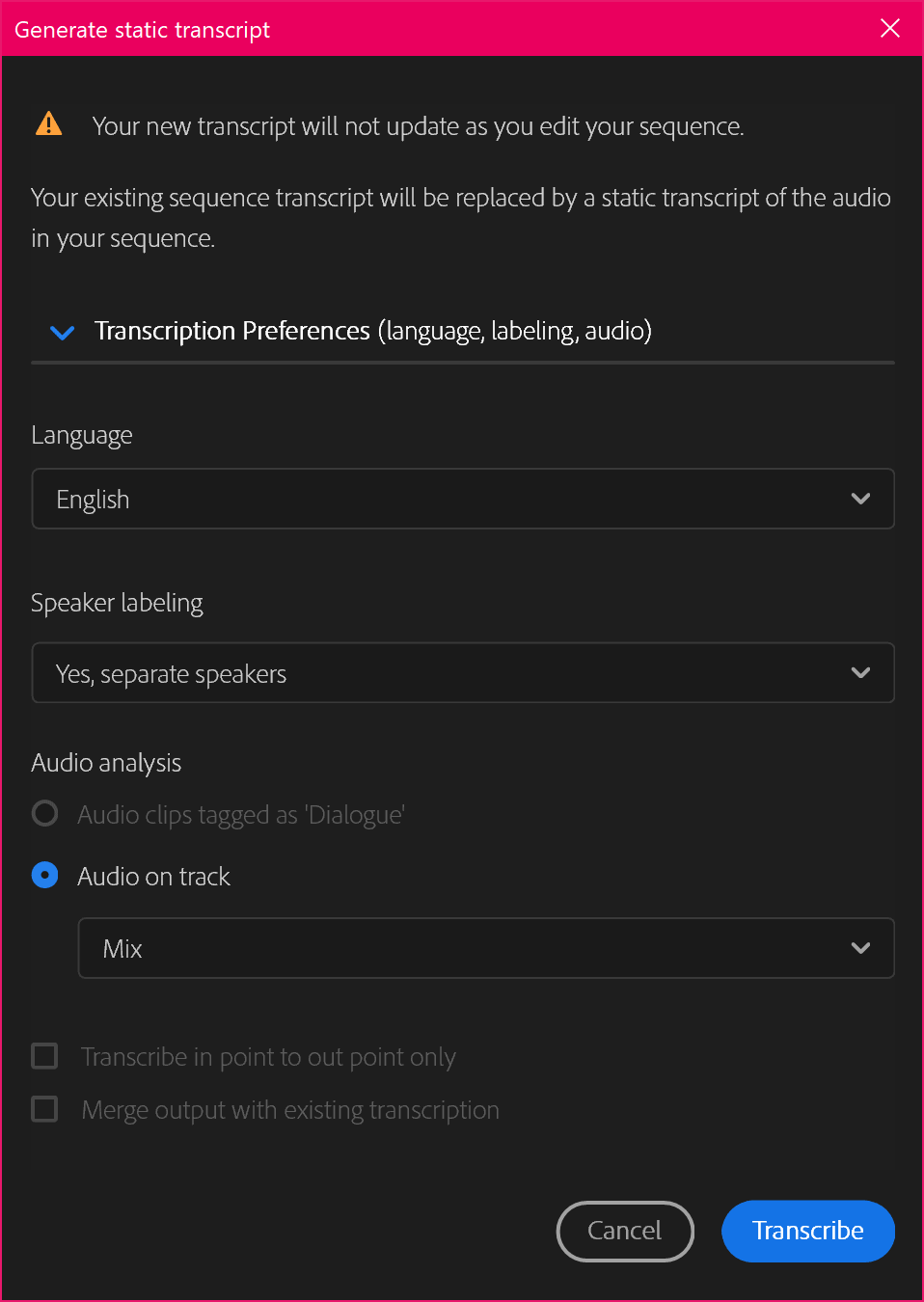Click the Cancel button

pos(625,1231)
